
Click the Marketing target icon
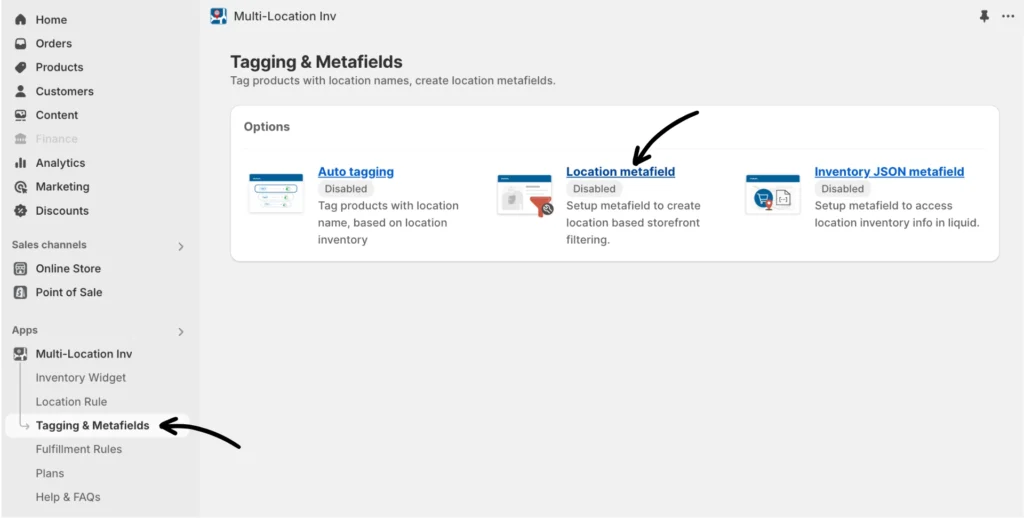point(20,187)
